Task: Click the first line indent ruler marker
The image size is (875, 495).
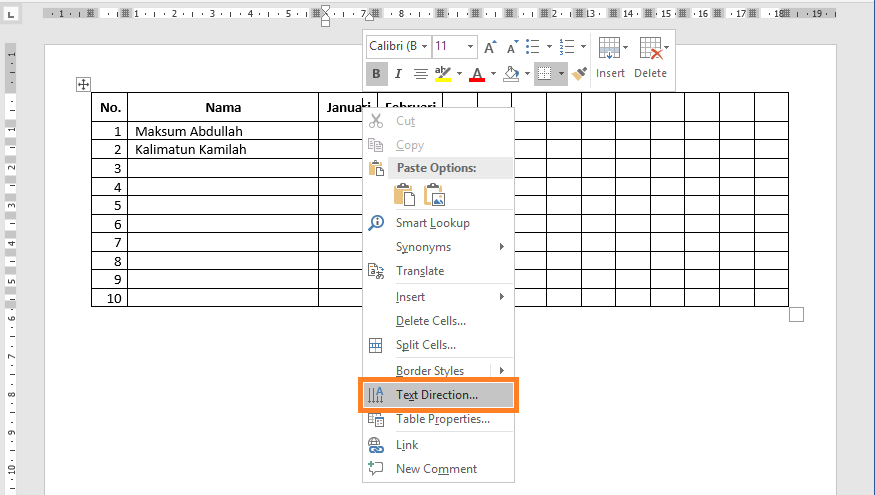Action: [326, 9]
